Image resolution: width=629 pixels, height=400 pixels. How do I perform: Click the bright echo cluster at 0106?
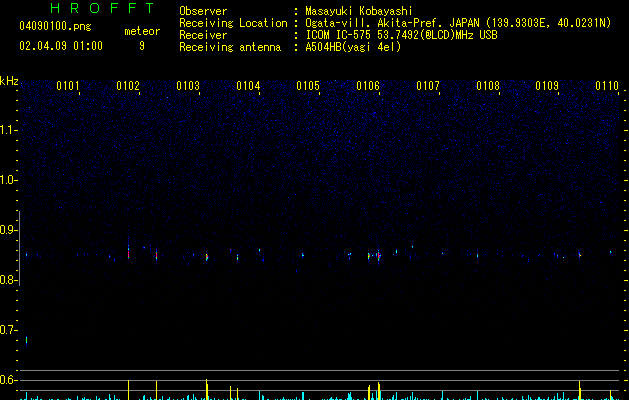(378, 255)
